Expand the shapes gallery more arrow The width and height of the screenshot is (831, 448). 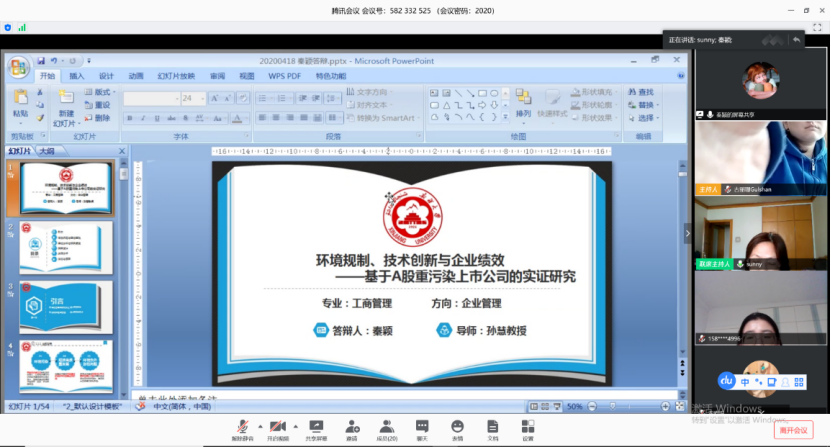[x=505, y=117]
